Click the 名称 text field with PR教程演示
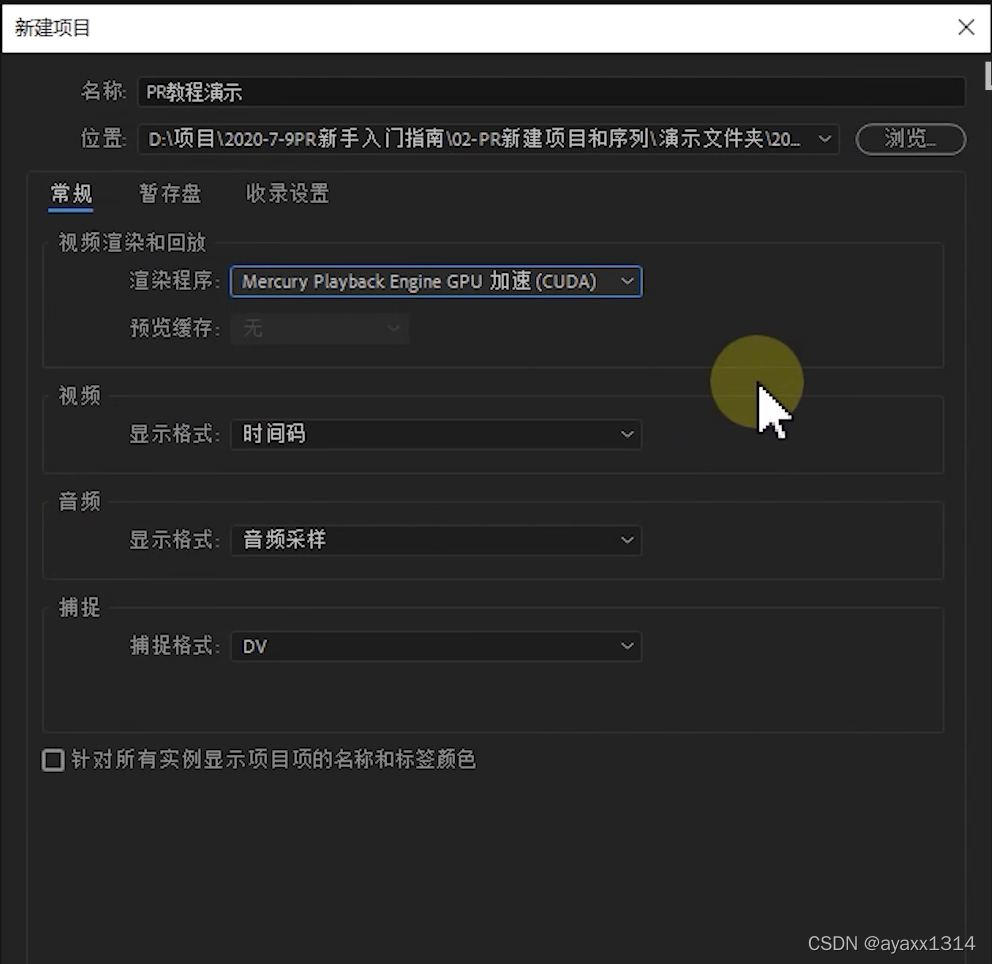Image resolution: width=992 pixels, height=964 pixels. [550, 92]
